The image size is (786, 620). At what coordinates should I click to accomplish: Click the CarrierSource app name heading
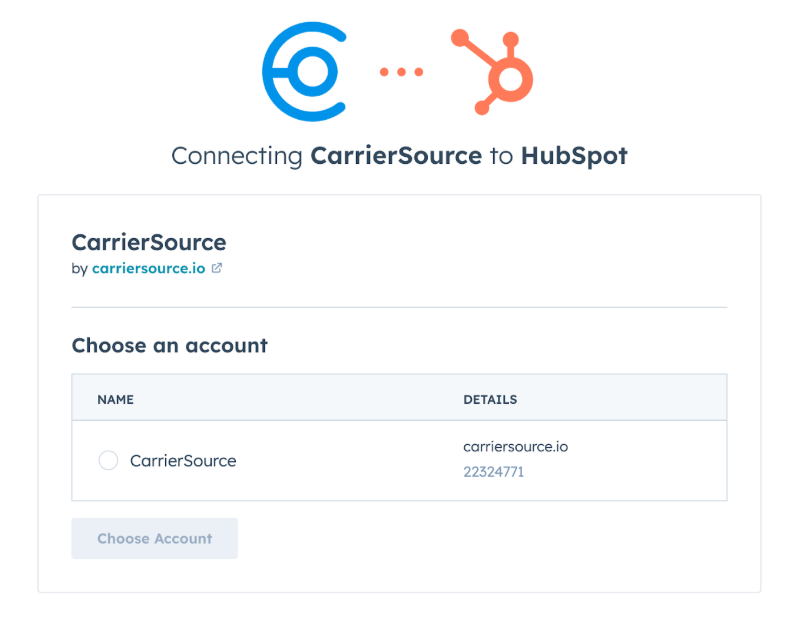point(149,243)
